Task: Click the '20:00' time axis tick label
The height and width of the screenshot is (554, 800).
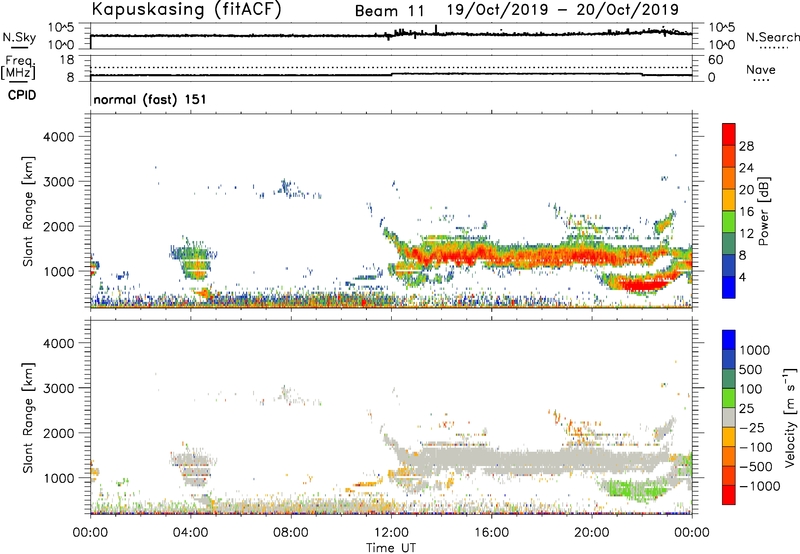Action: click(x=592, y=533)
